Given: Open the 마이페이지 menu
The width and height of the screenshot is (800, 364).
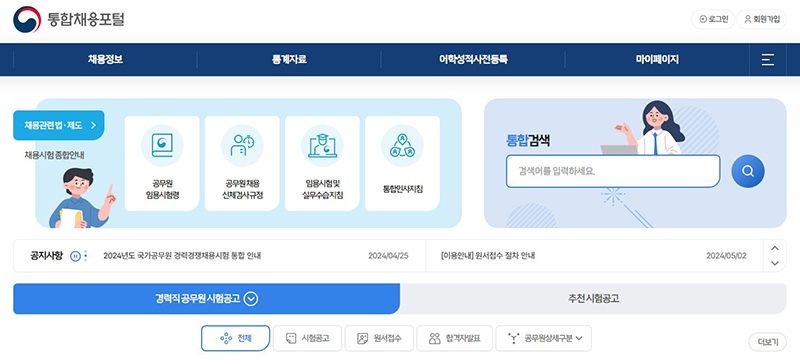Looking at the screenshot, I should 657,60.
